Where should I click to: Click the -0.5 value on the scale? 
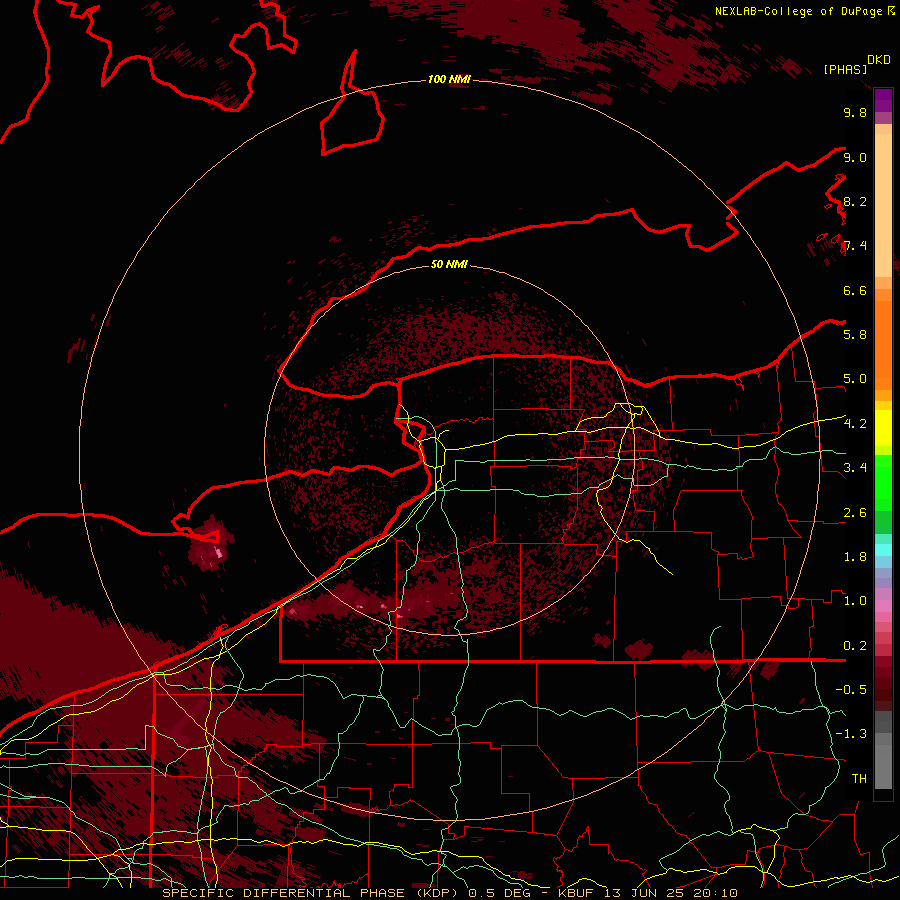pos(851,690)
